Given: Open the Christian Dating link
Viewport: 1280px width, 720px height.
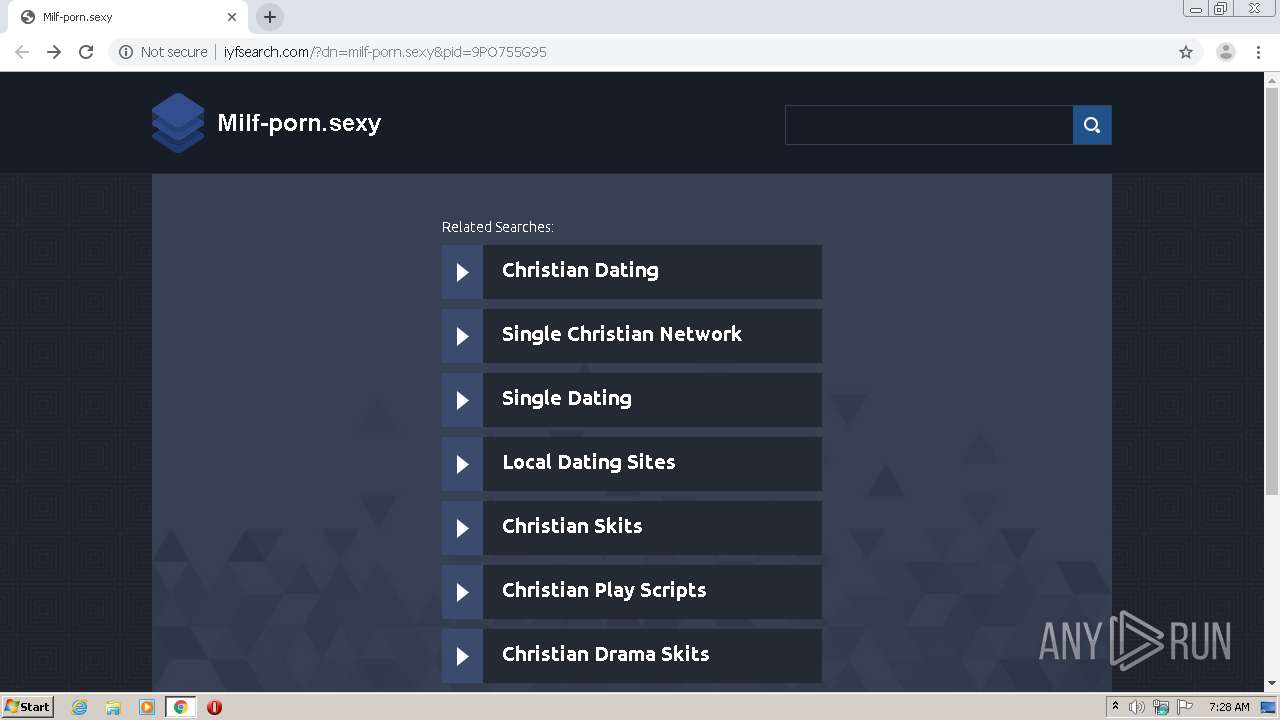Looking at the screenshot, I should [x=580, y=271].
